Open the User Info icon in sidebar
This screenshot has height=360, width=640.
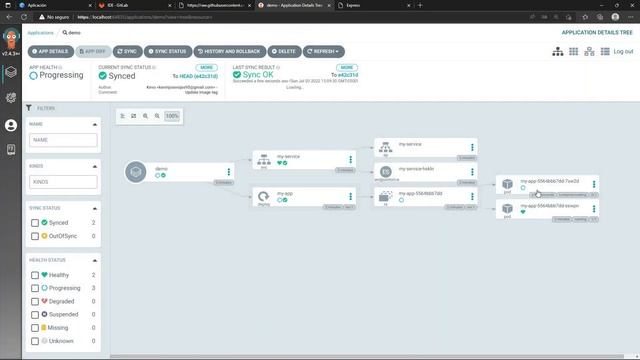pyautogui.click(x=11, y=125)
